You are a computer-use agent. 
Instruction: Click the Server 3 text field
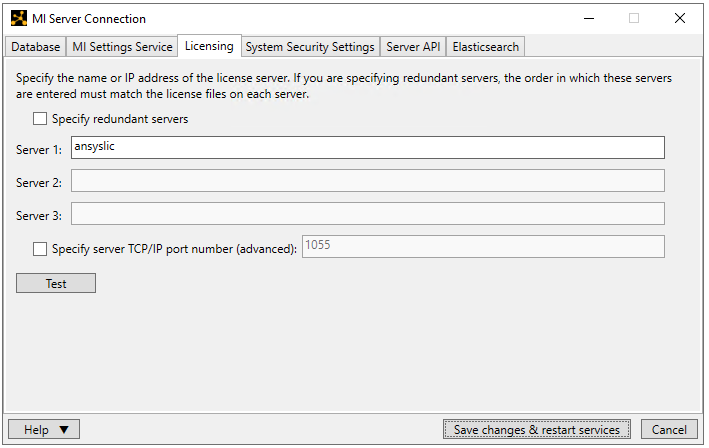pos(367,214)
